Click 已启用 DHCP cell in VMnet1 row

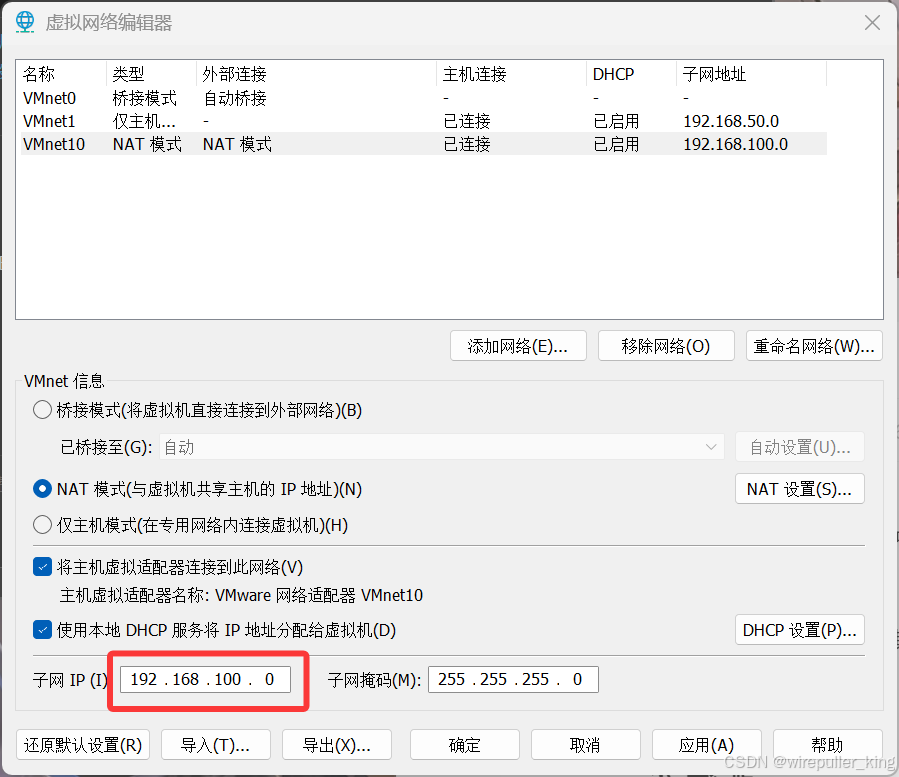[x=616, y=121]
